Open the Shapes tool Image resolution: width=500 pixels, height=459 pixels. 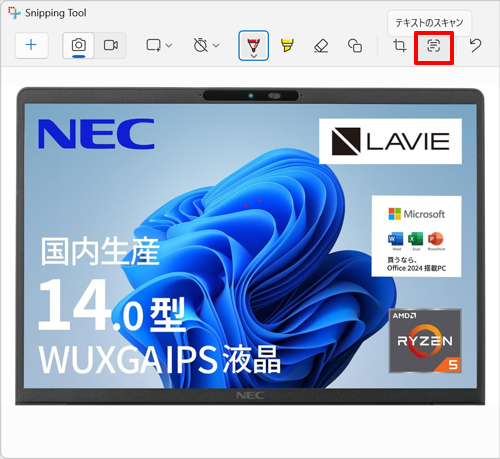coord(355,45)
